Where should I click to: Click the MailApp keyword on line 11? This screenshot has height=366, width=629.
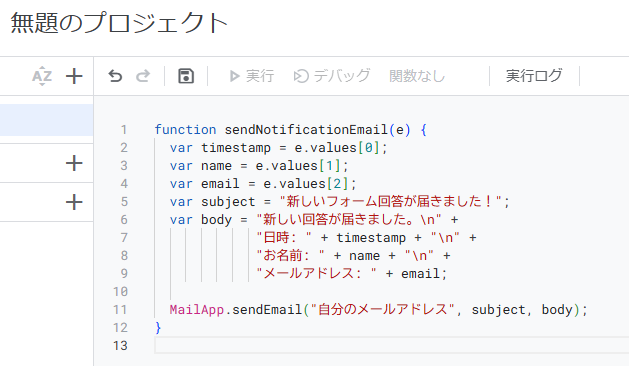coord(197,309)
